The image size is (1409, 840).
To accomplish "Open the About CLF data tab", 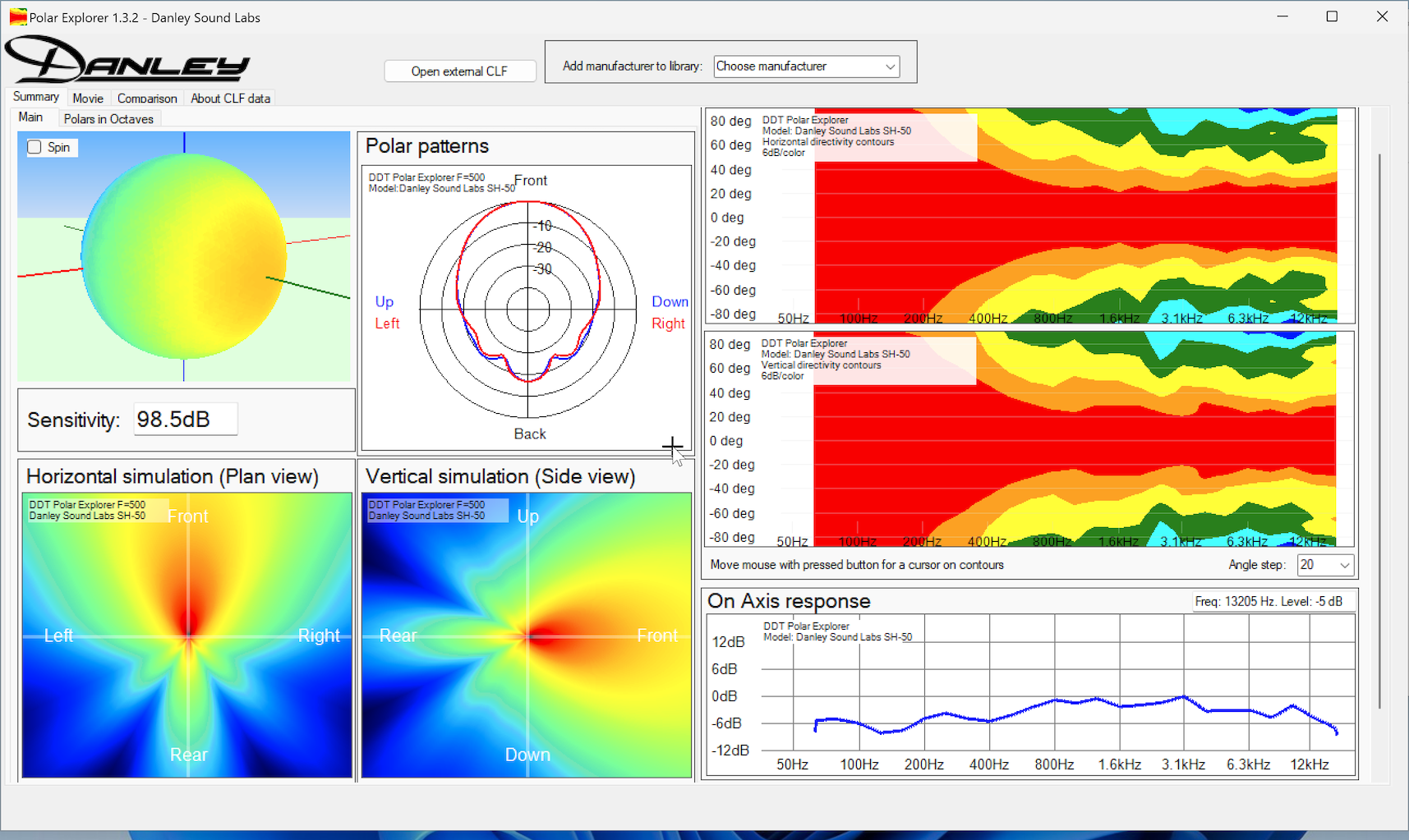I will [230, 99].
